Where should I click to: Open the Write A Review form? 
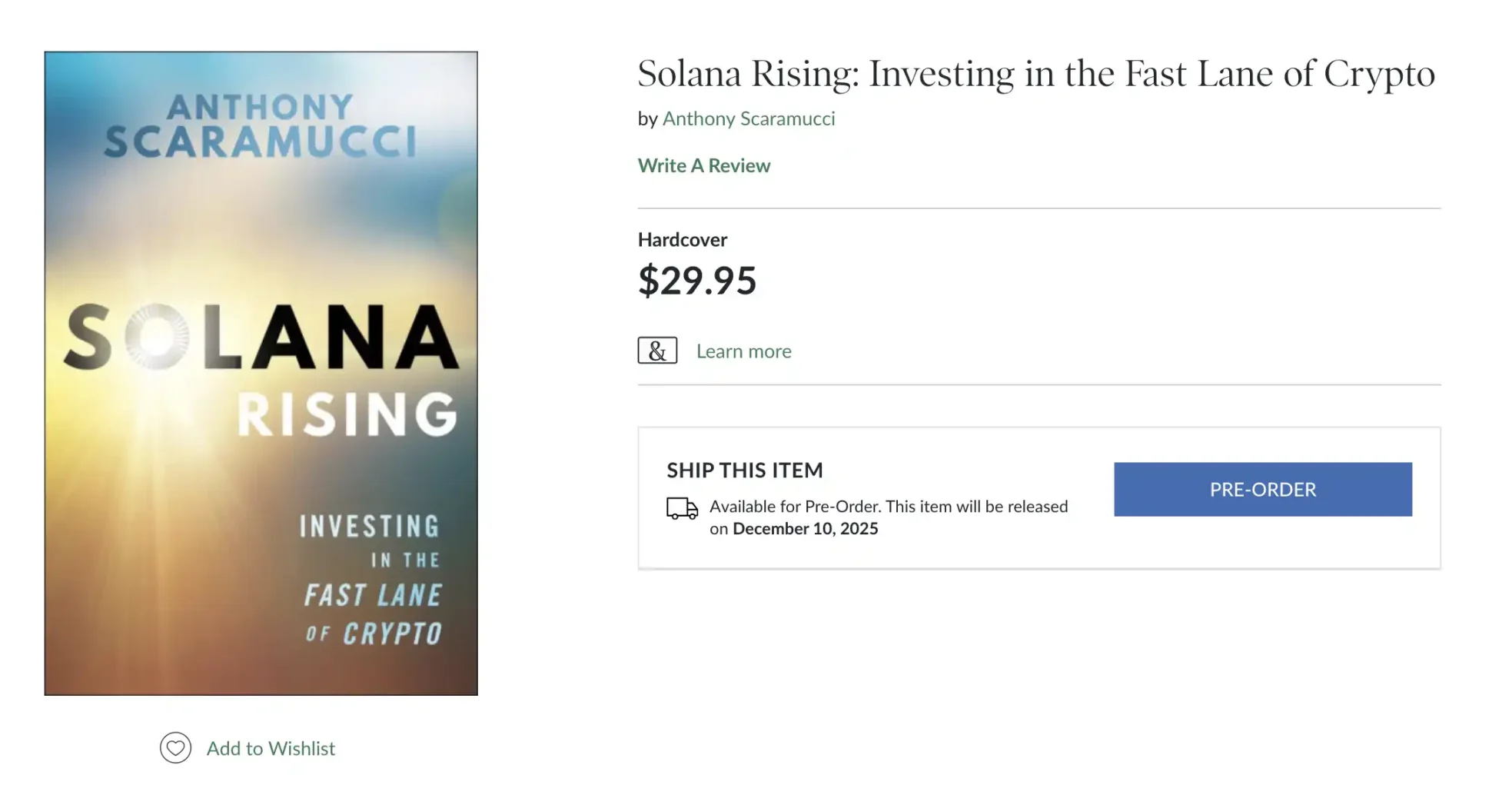703,165
